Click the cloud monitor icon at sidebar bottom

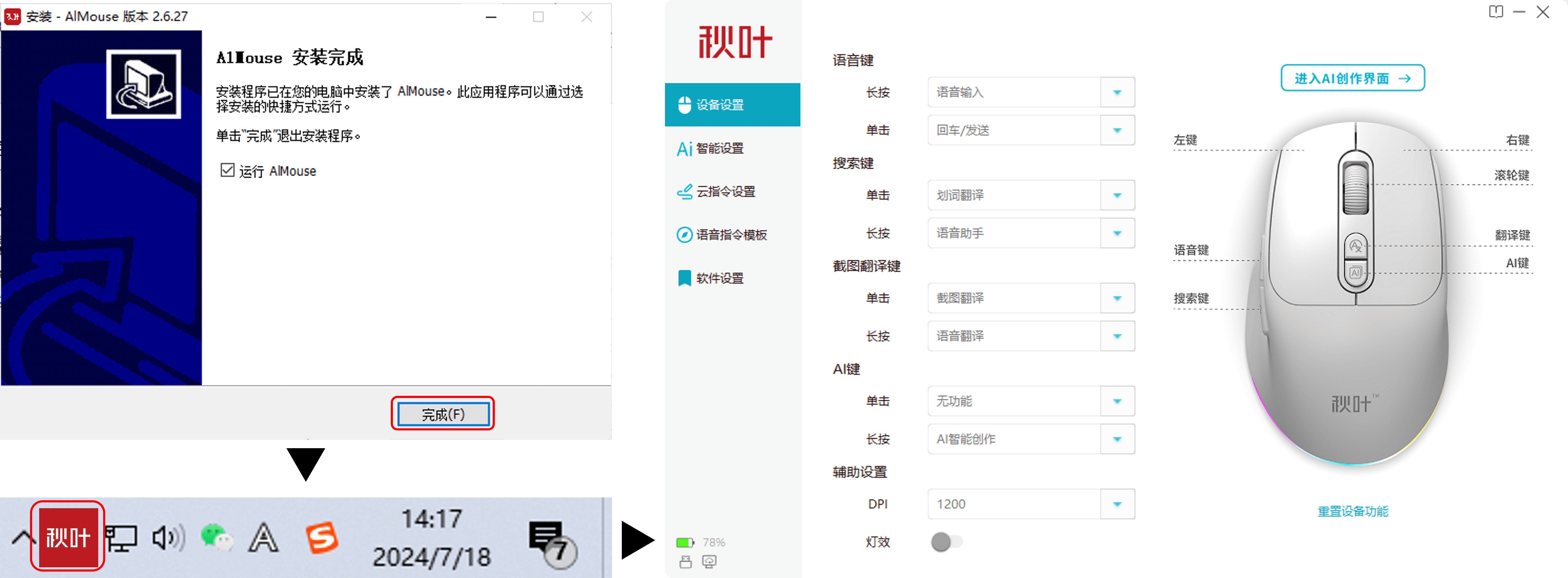pyautogui.click(x=709, y=561)
